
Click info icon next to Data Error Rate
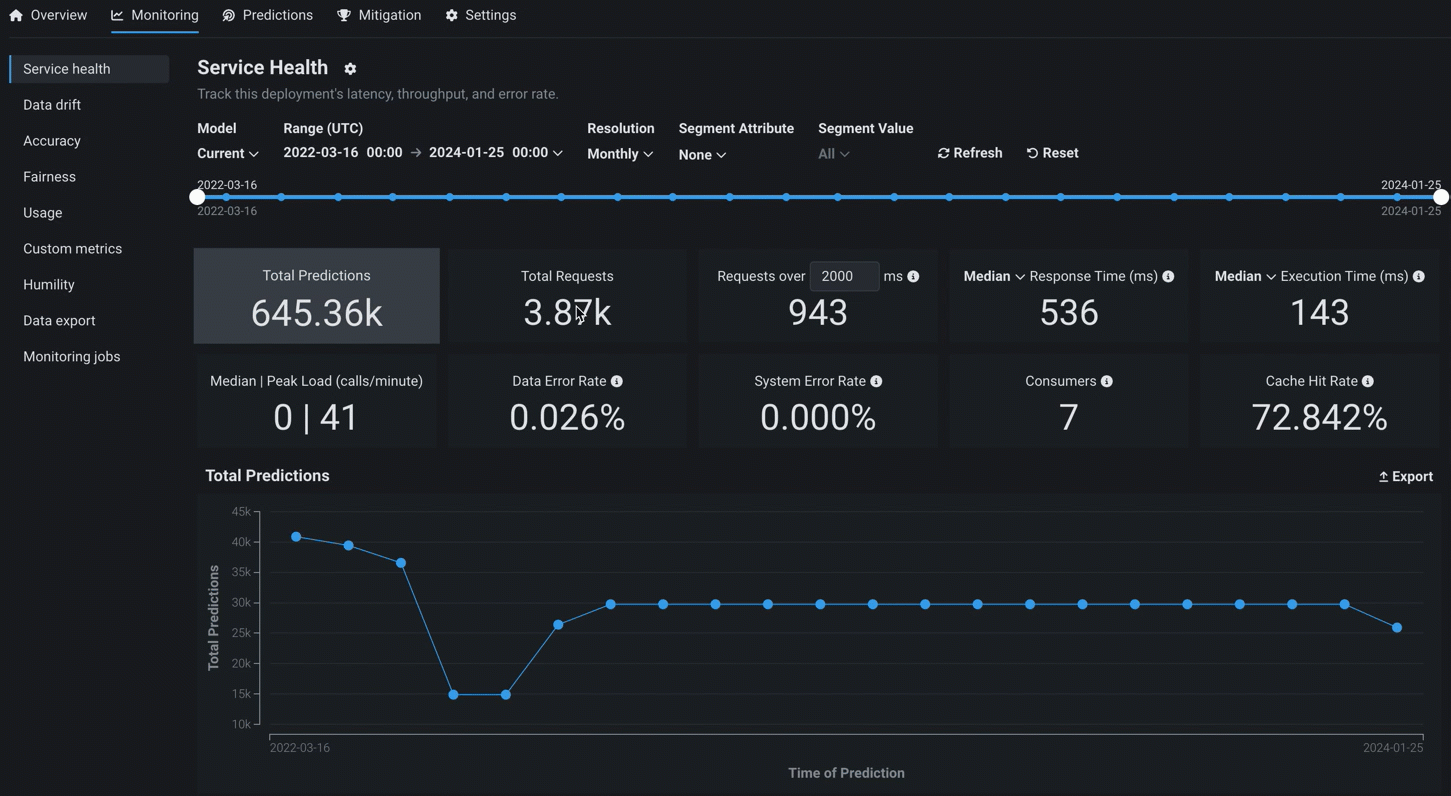click(617, 381)
